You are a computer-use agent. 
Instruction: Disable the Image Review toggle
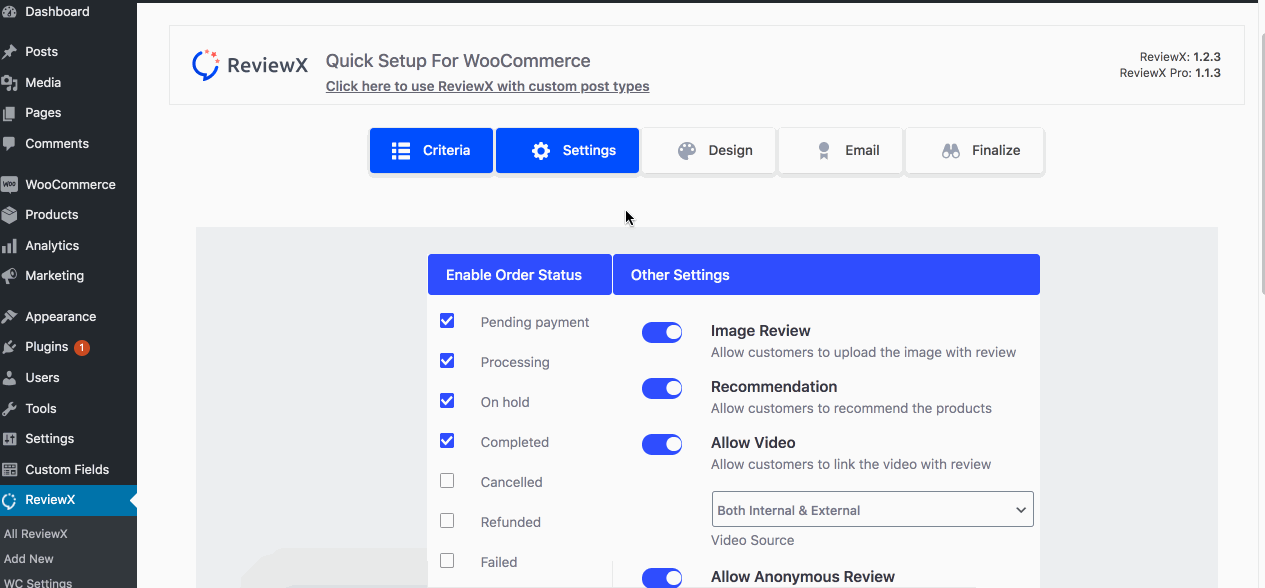click(x=662, y=332)
